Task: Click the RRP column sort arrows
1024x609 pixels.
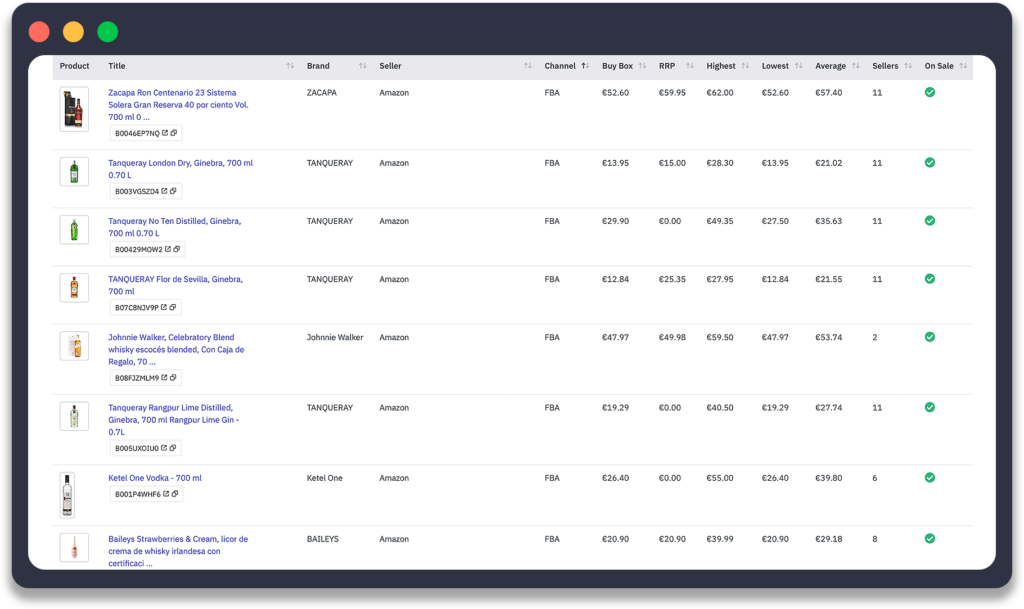Action: [690, 66]
